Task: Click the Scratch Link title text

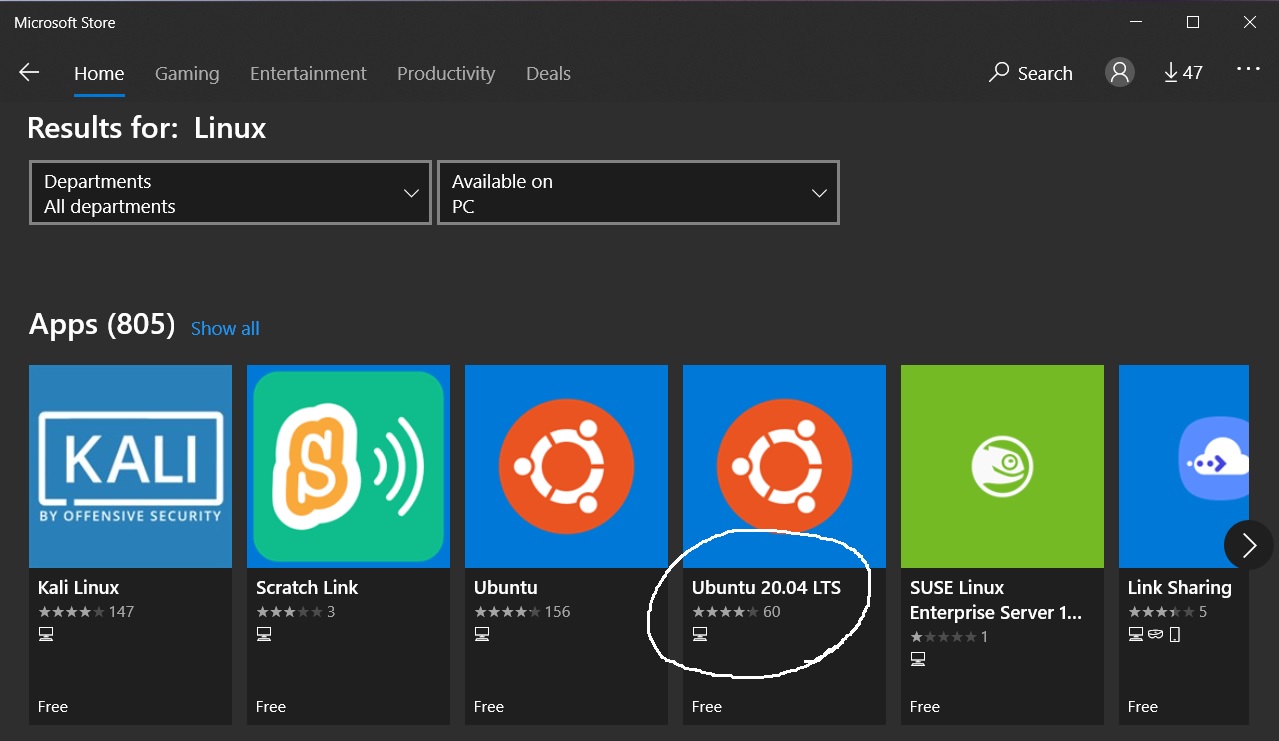Action: [x=307, y=587]
